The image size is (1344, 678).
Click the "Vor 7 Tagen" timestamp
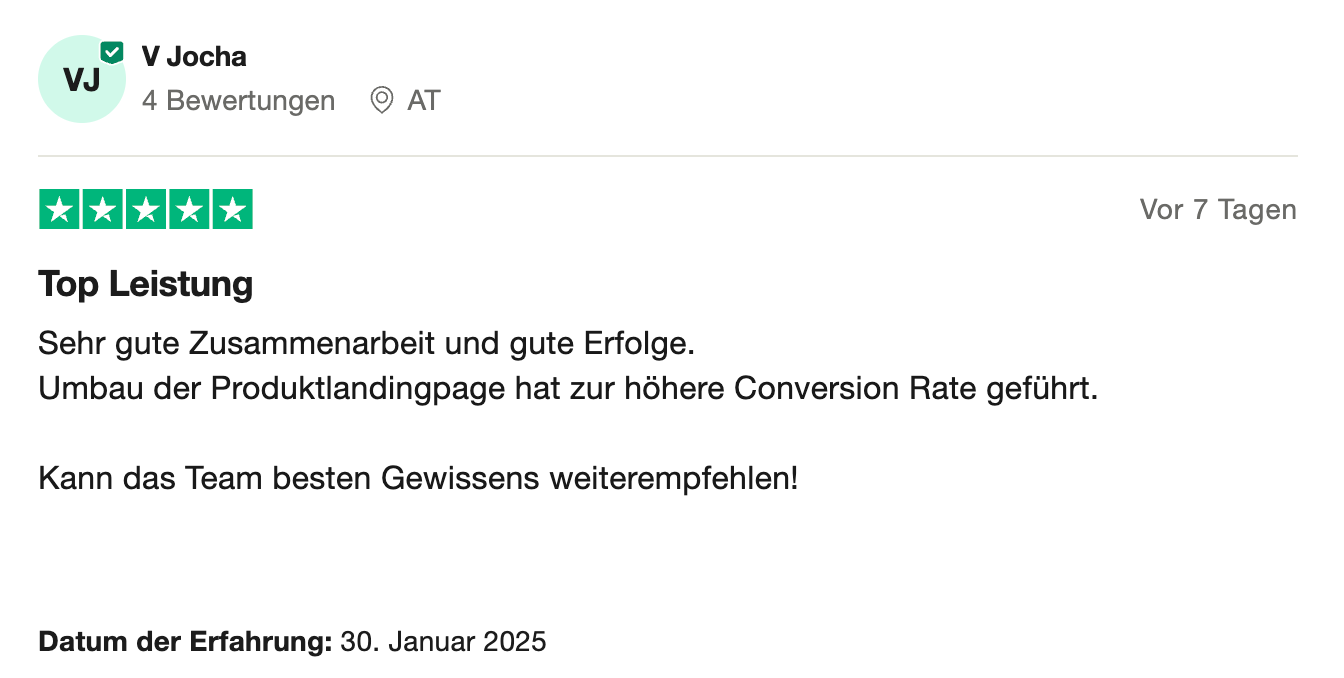point(1217,210)
